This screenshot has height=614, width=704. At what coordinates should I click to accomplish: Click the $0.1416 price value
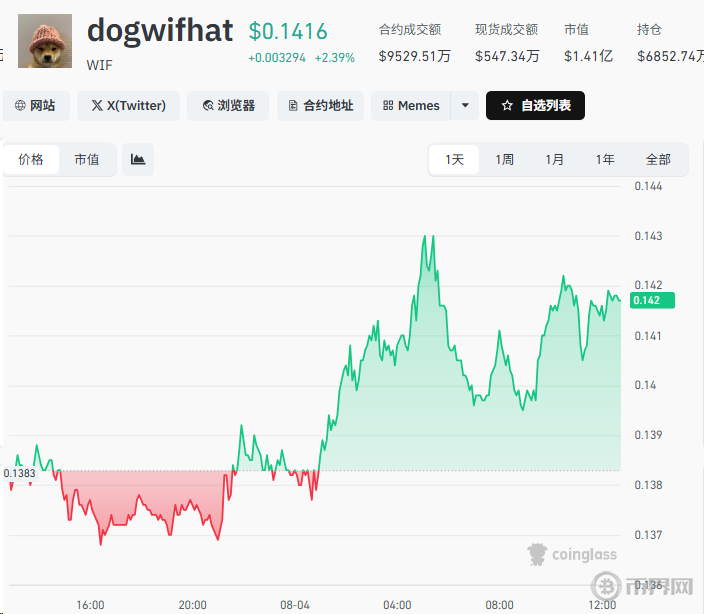[x=288, y=31]
